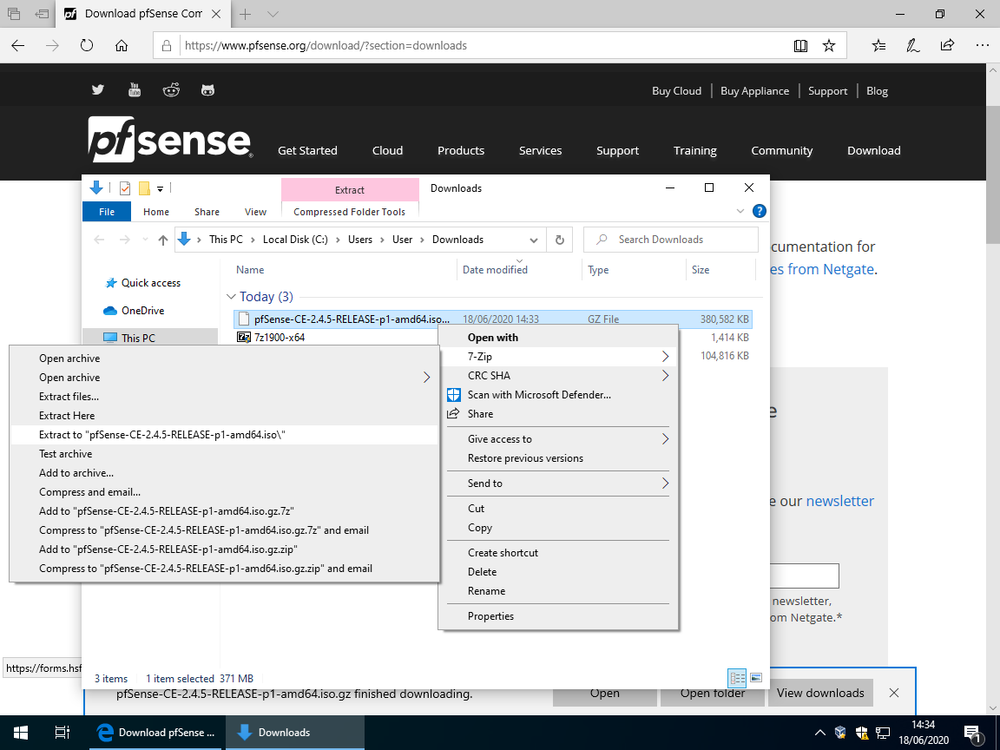
Task: Dismiss the download notification bar
Action: pyautogui.click(x=894, y=693)
